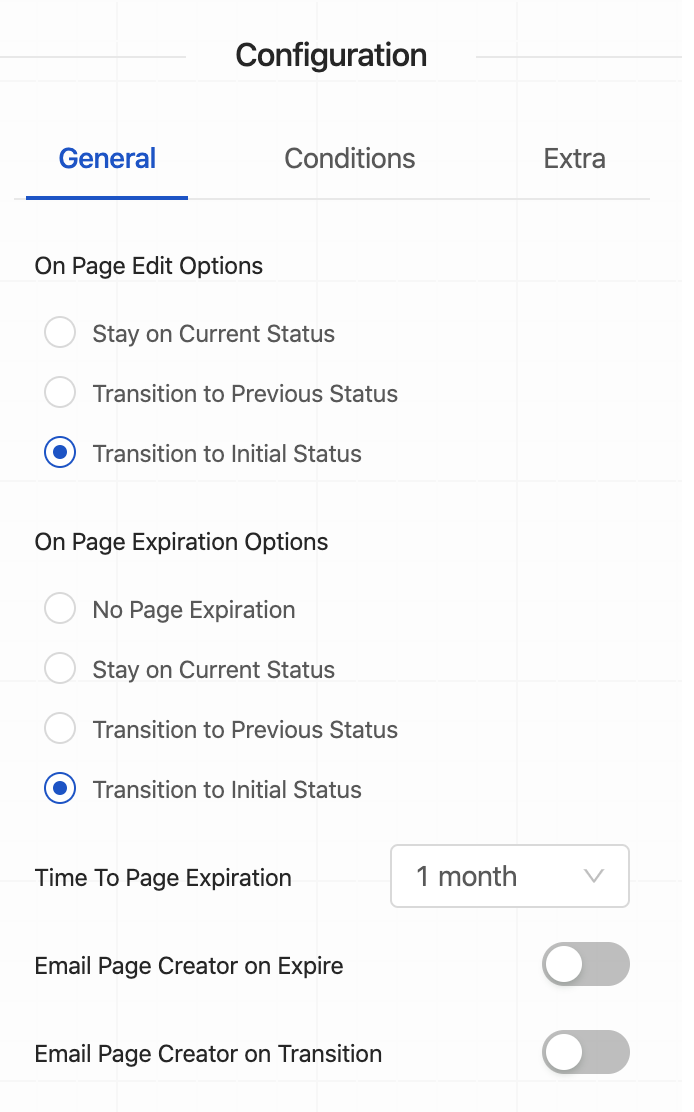Click the Time To Page Expiration label
This screenshot has width=694, height=1112.
click(163, 878)
